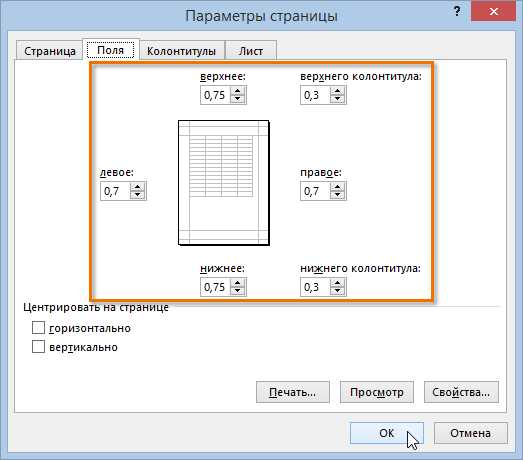Decrease the нижнего колонтитула value
Viewport: 523px width, 460px height.
[337, 291]
